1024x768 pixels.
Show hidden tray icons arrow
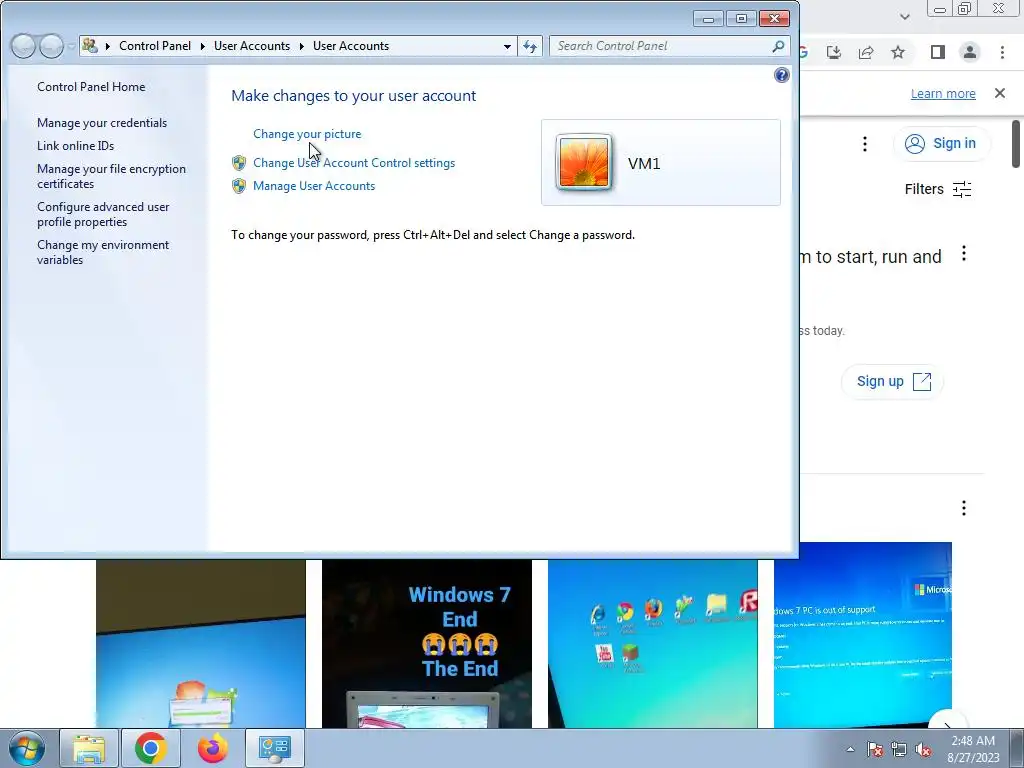(850, 749)
